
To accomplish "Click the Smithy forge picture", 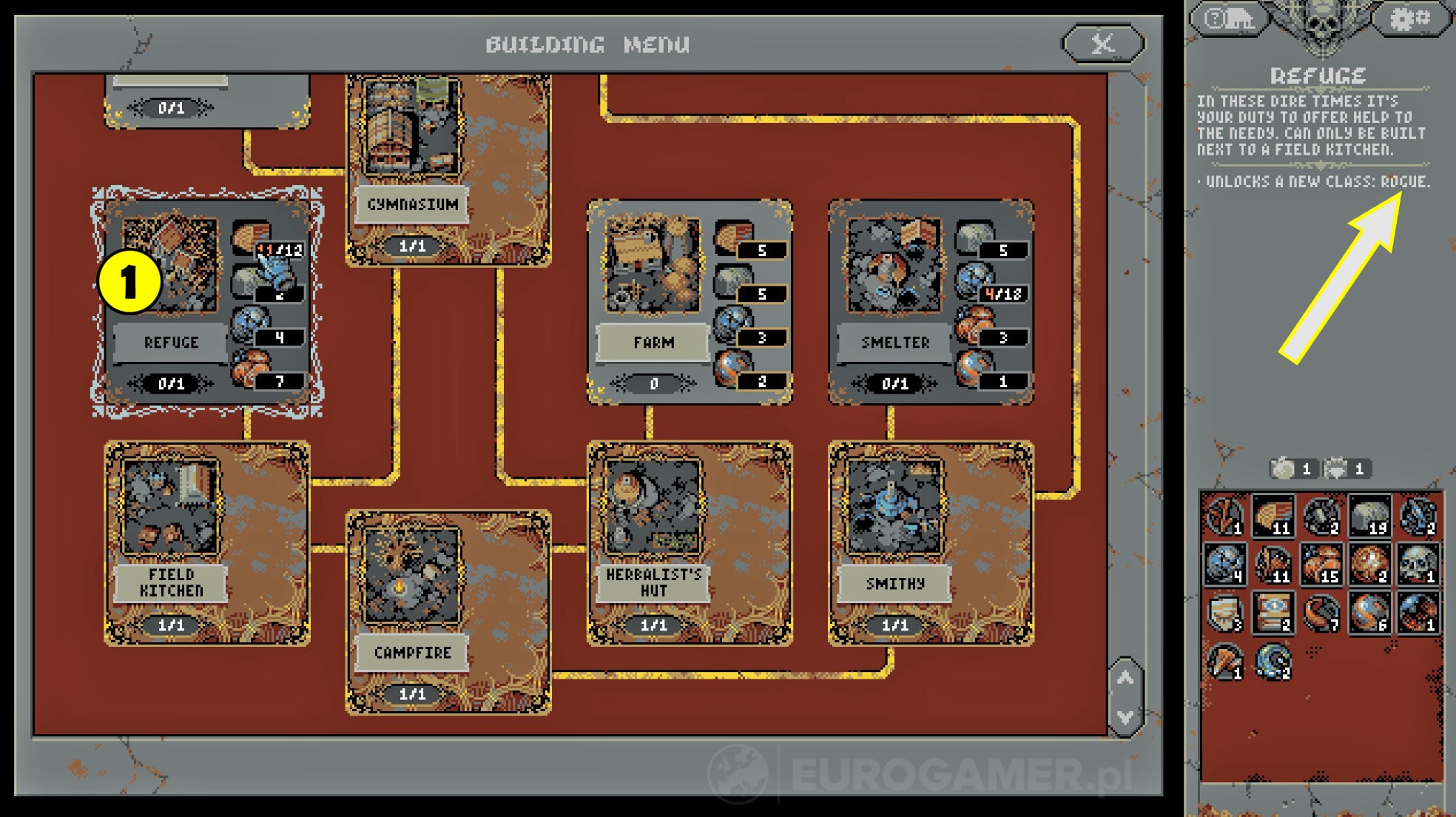I will tap(893, 507).
